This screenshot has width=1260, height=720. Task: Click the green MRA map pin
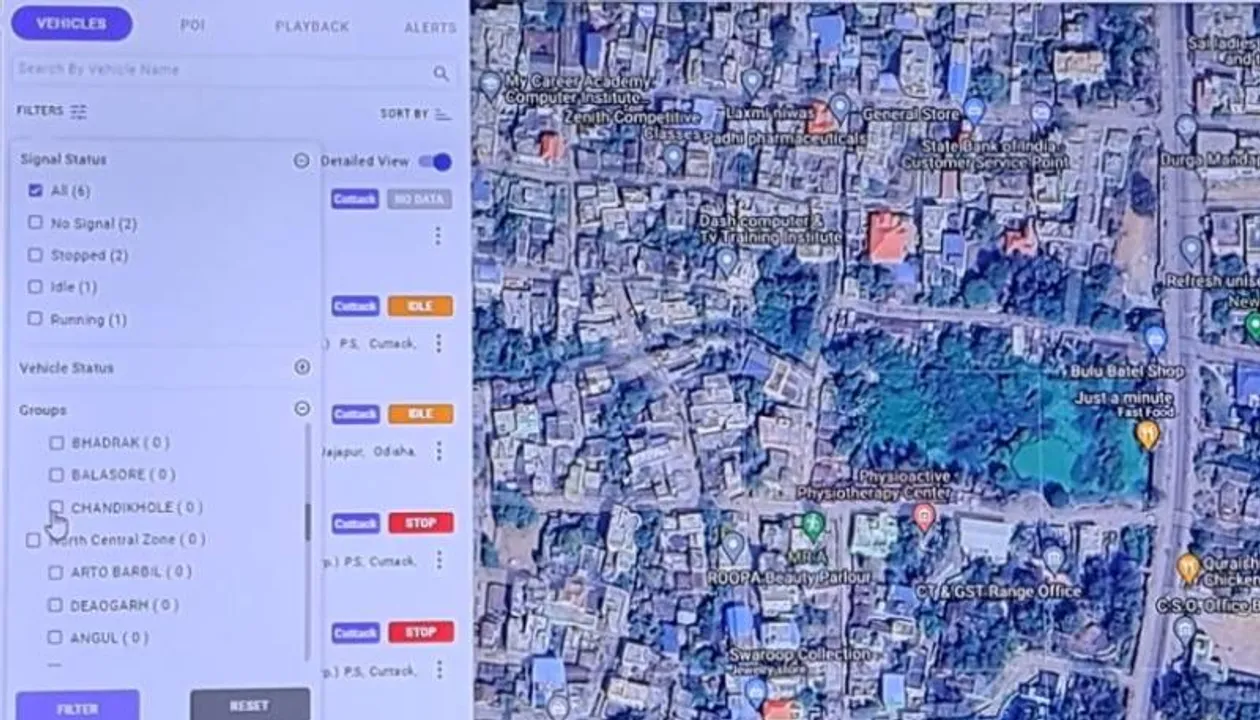(814, 525)
